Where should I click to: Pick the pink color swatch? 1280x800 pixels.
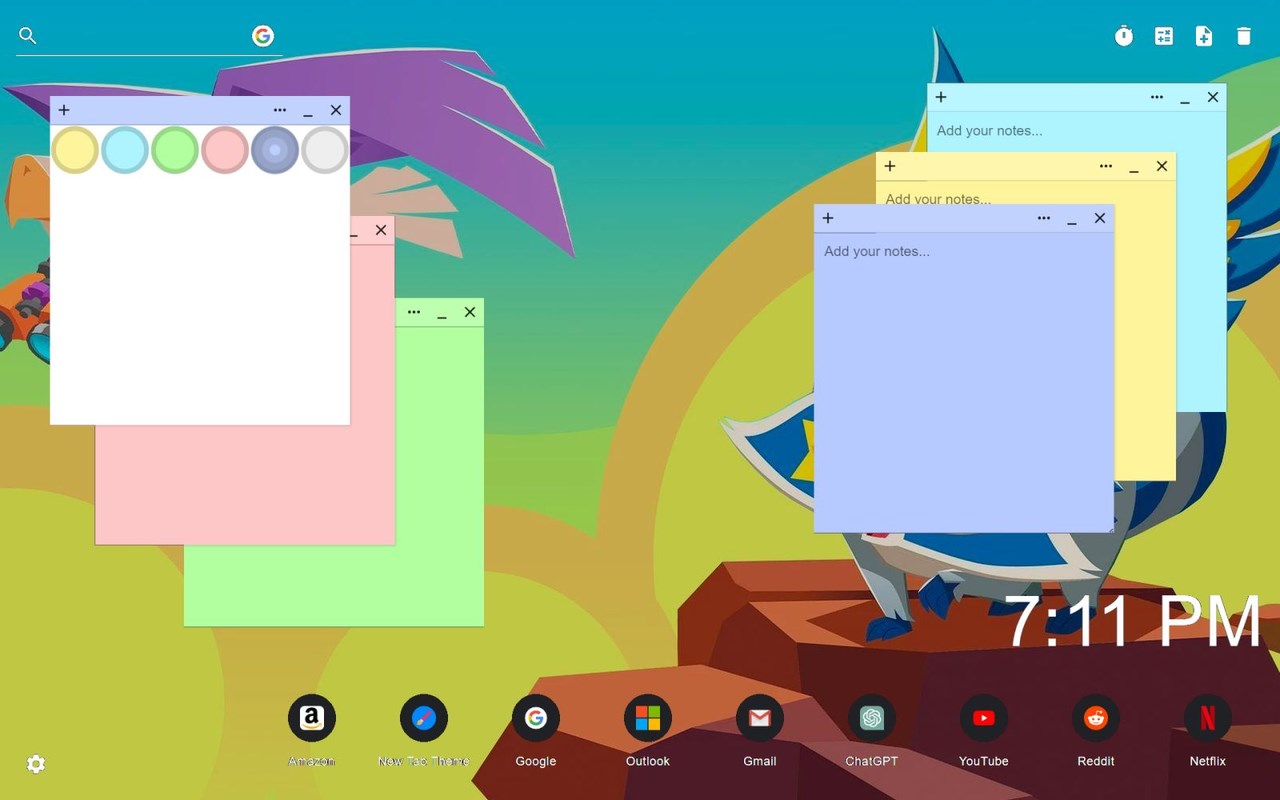[x=225, y=150]
